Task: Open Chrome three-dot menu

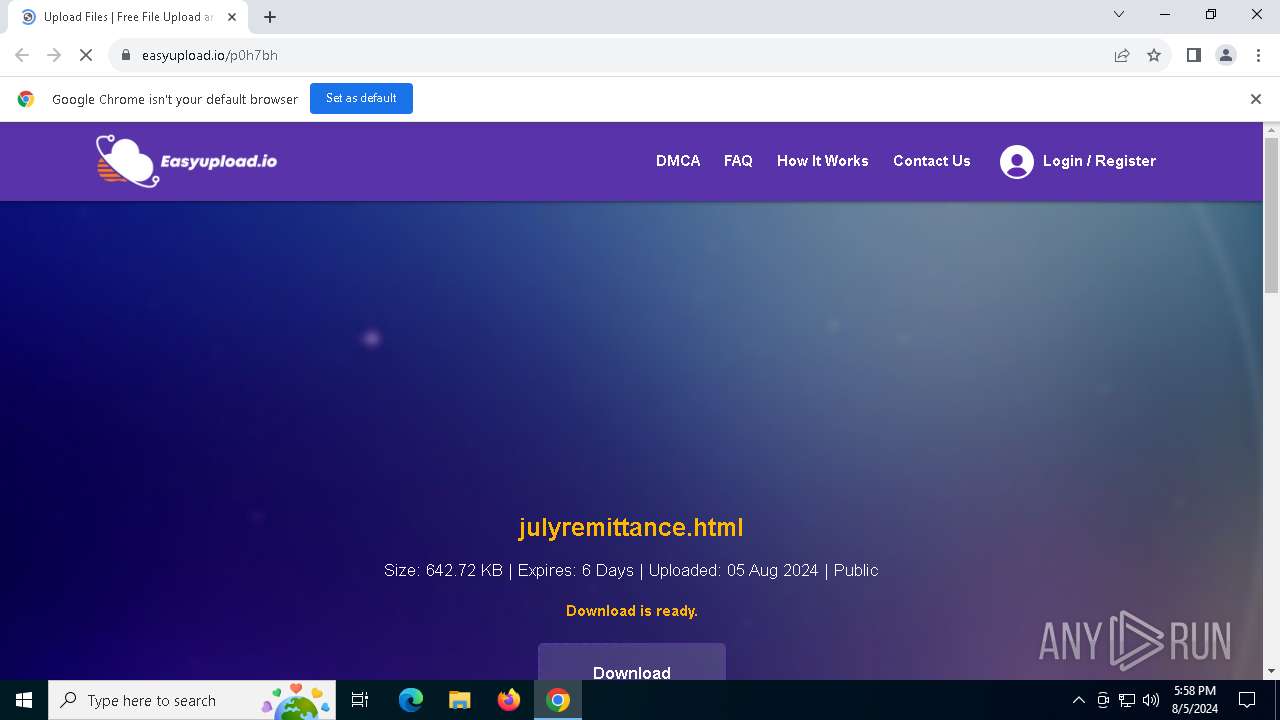Action: tap(1258, 55)
